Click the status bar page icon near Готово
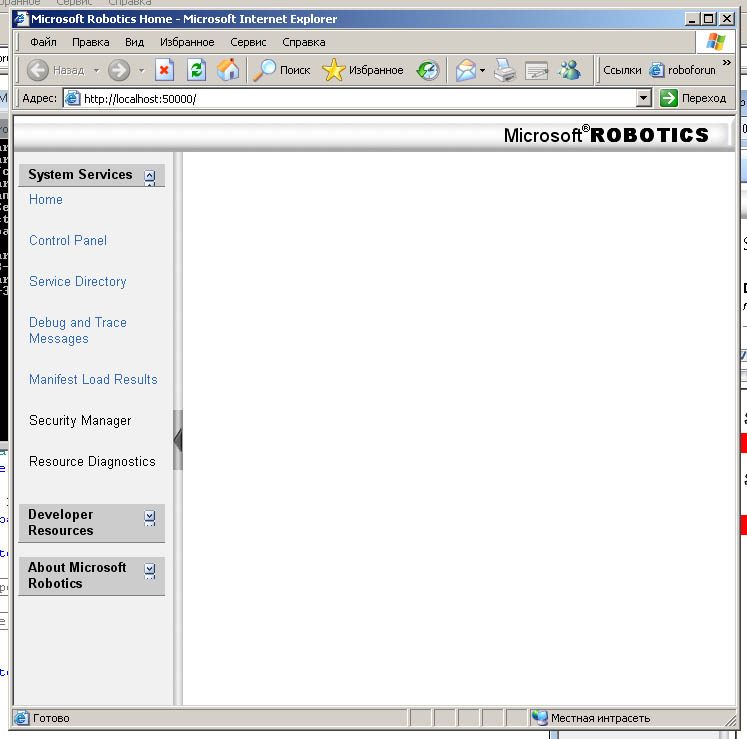This screenshot has height=739, width=747. point(21,718)
